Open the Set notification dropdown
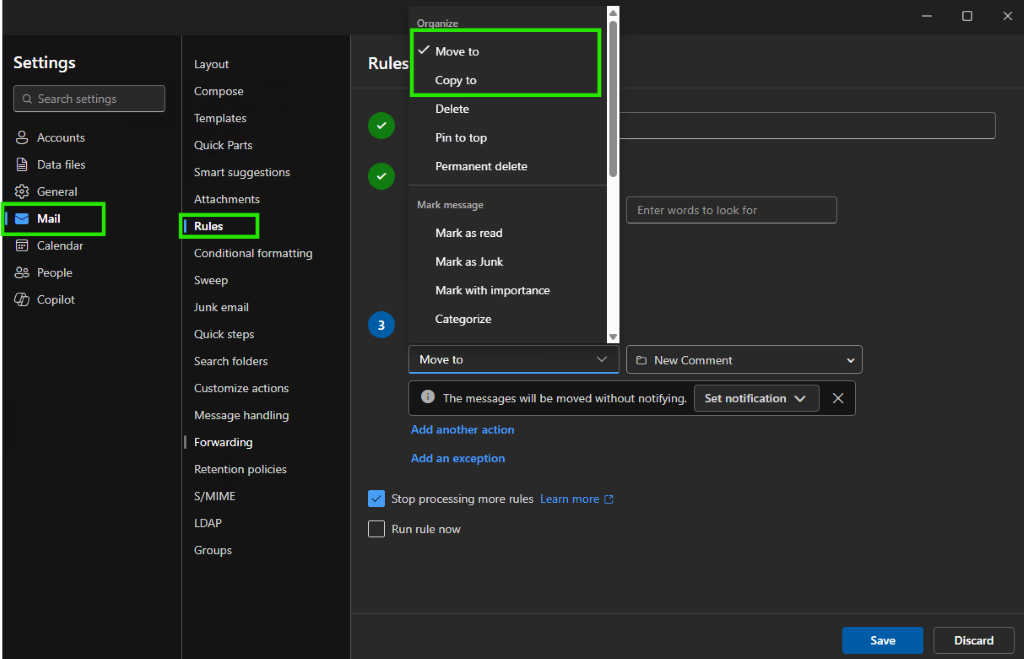This screenshot has width=1024, height=659. point(756,398)
